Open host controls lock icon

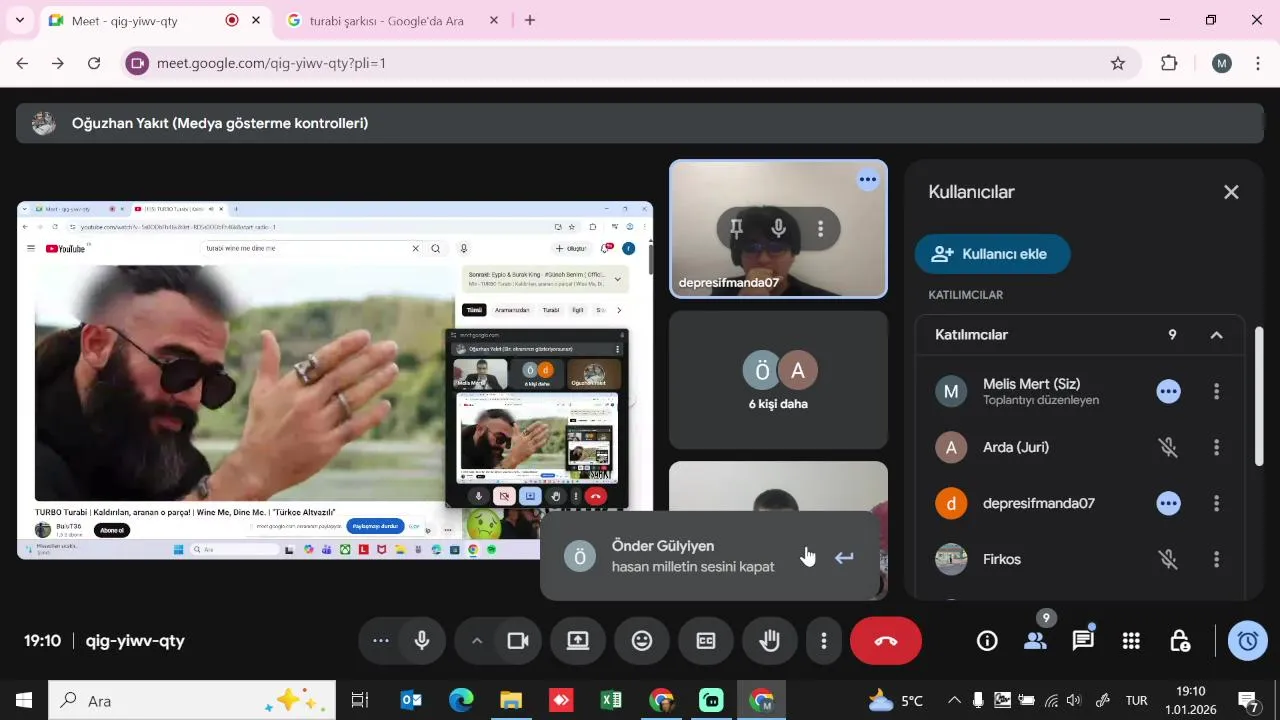point(1179,641)
